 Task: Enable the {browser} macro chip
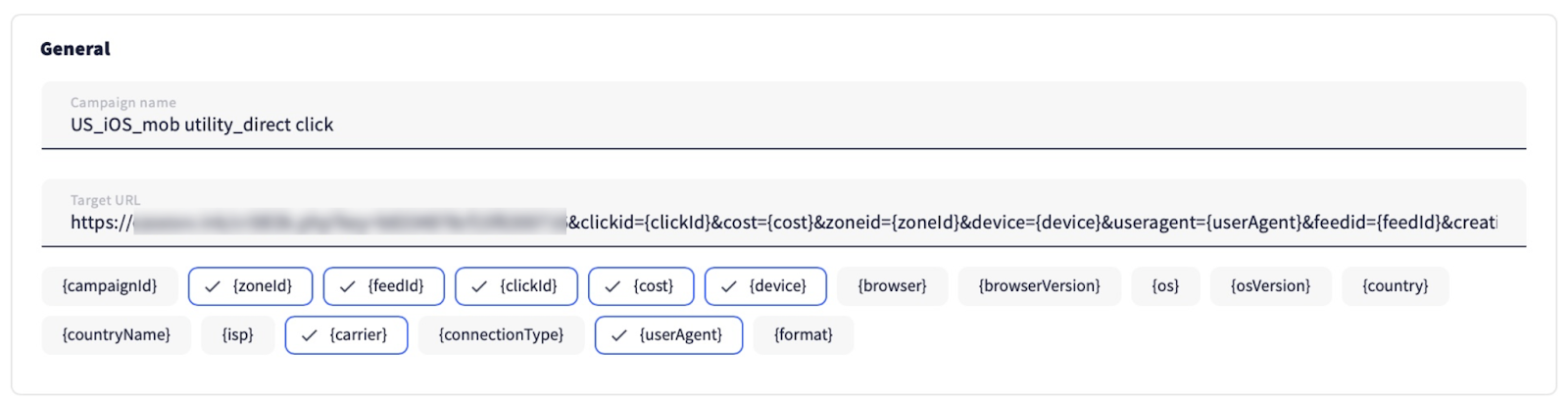(892, 286)
